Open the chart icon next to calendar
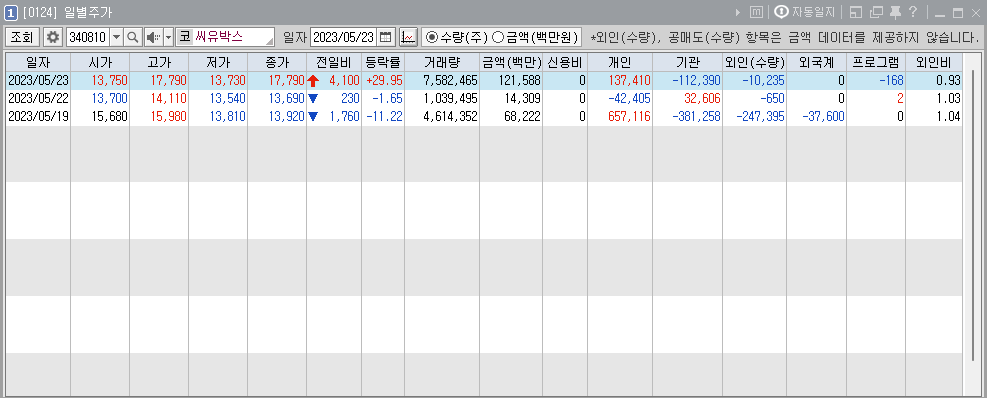The image size is (987, 398). [x=409, y=37]
